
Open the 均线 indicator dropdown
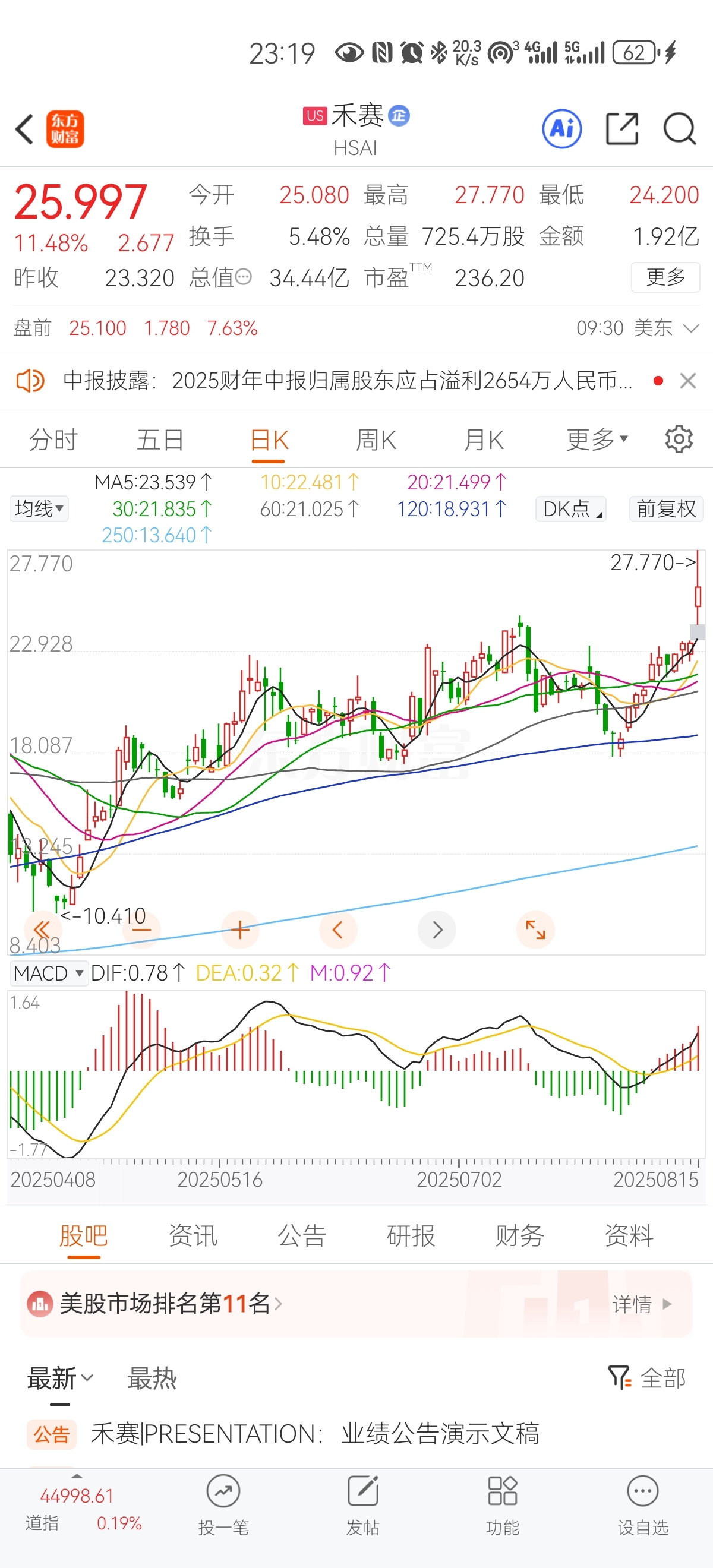pyautogui.click(x=39, y=508)
